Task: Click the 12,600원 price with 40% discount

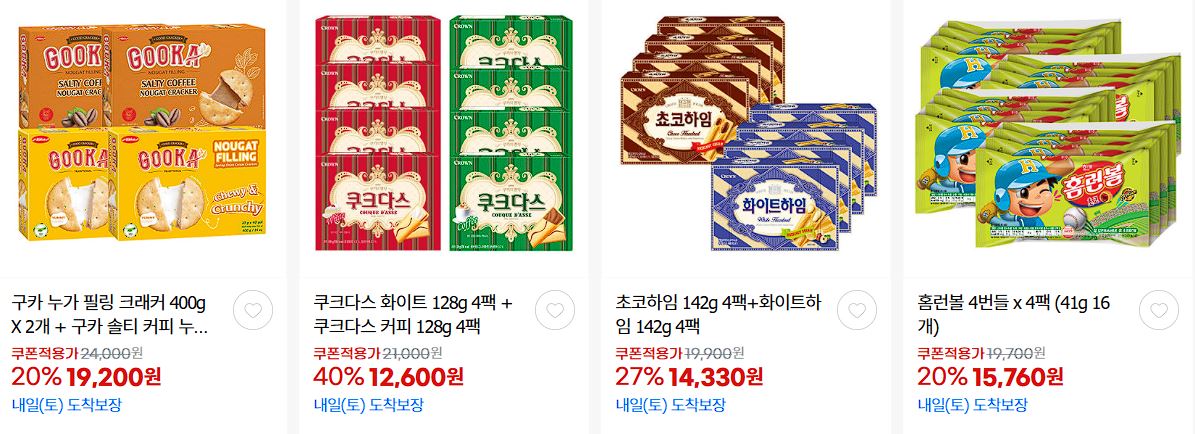Action: (x=416, y=377)
